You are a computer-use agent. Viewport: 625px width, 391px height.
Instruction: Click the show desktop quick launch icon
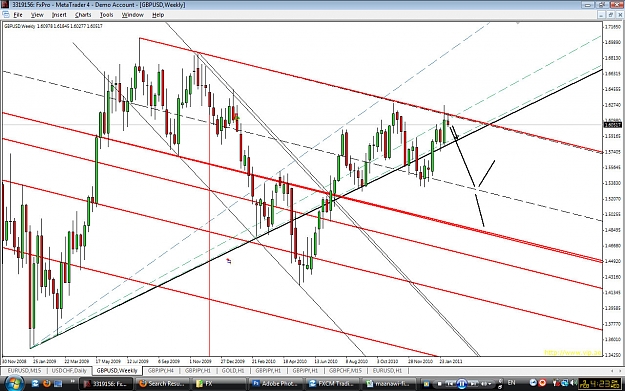point(58,384)
